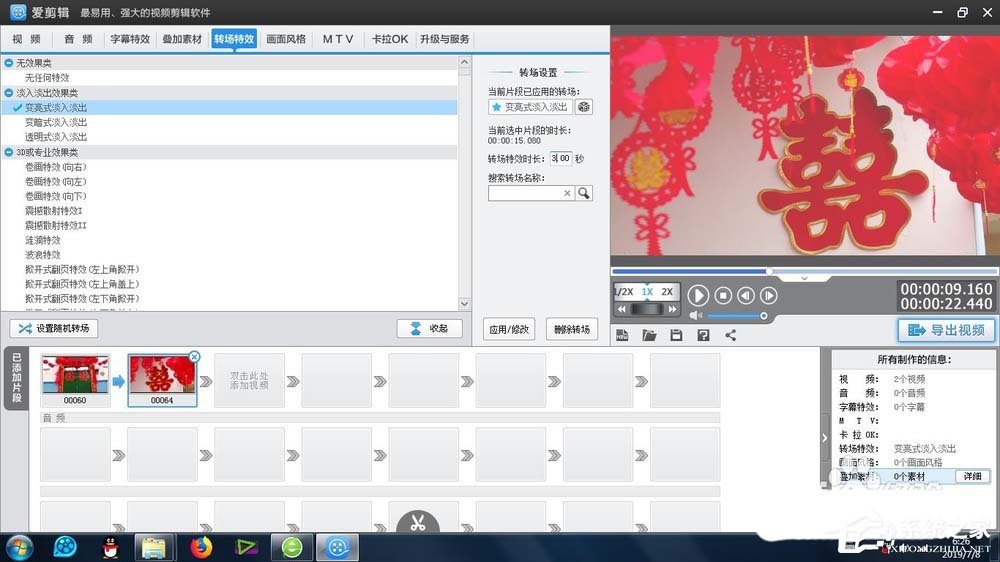This screenshot has height=562, width=1000.
Task: Select the 00064 video clip thumbnail
Action: pos(162,381)
